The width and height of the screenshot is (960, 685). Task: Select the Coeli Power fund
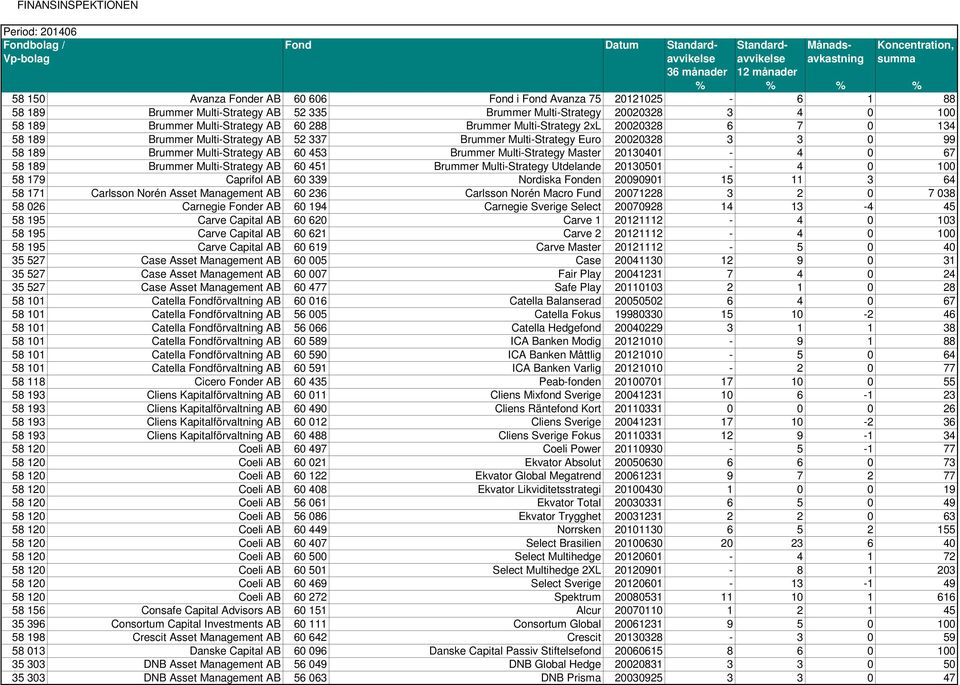tap(572, 449)
